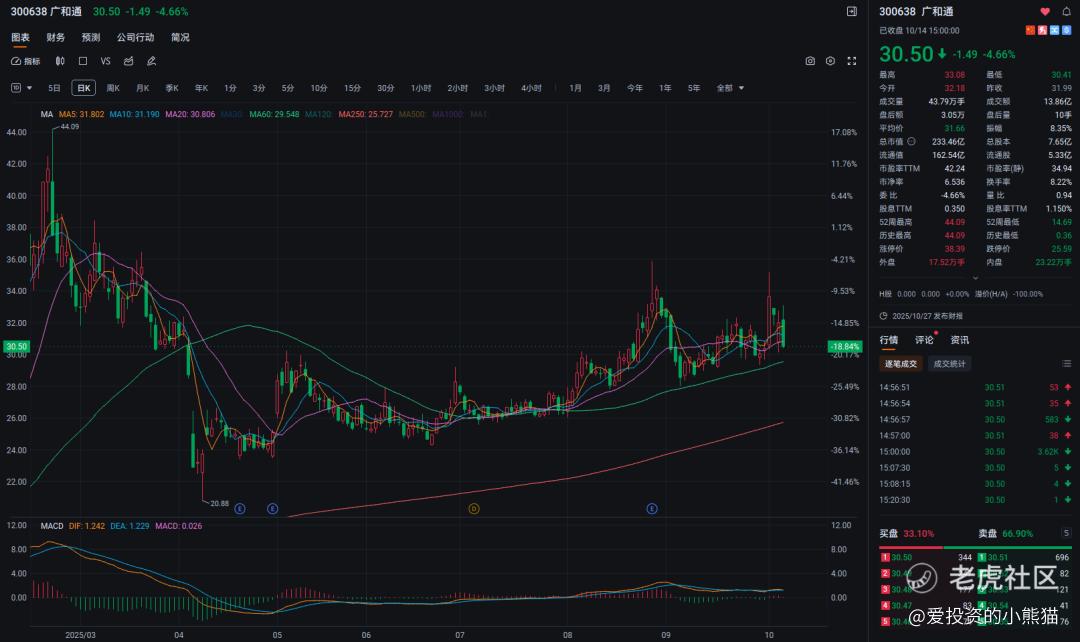The width and height of the screenshot is (1080, 642).
Task: Take a chart snapshot with camera icon
Action: click(x=810, y=61)
